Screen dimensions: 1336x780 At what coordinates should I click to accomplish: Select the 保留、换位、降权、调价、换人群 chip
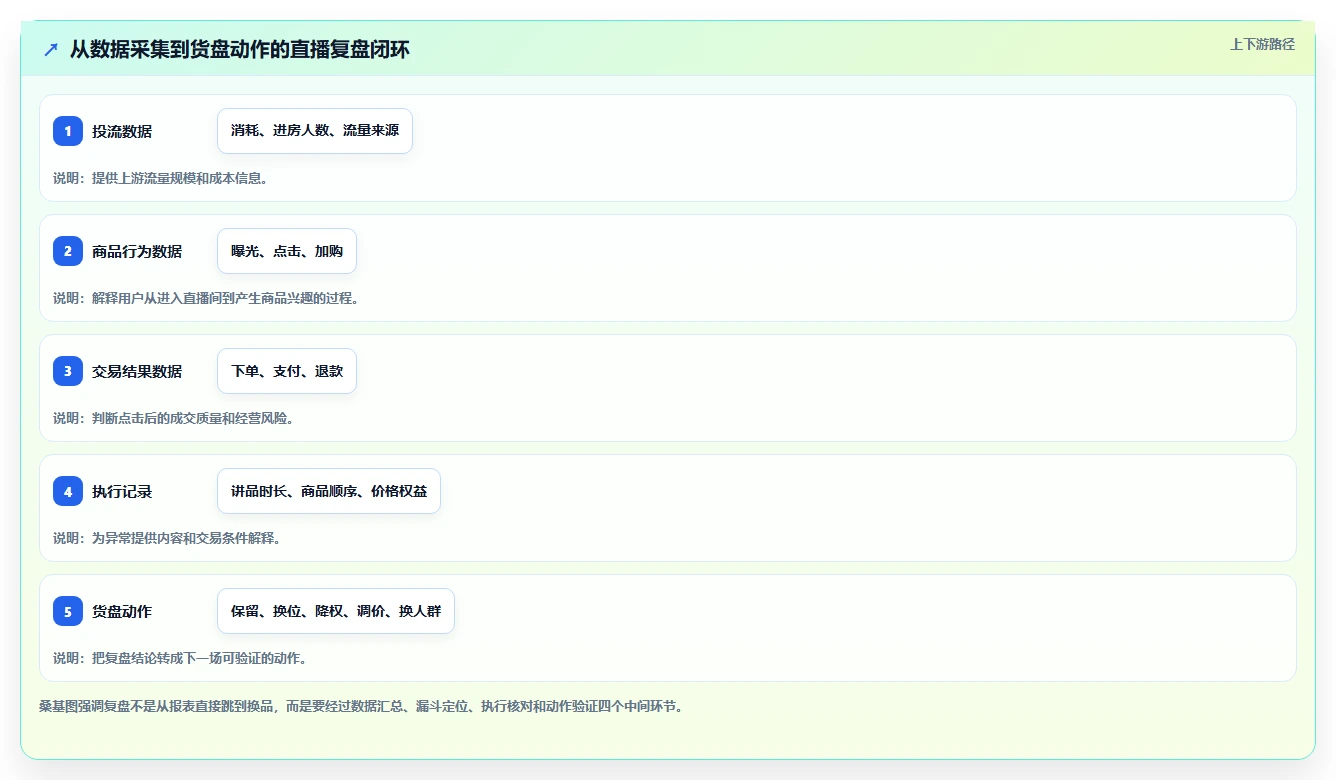click(x=336, y=611)
